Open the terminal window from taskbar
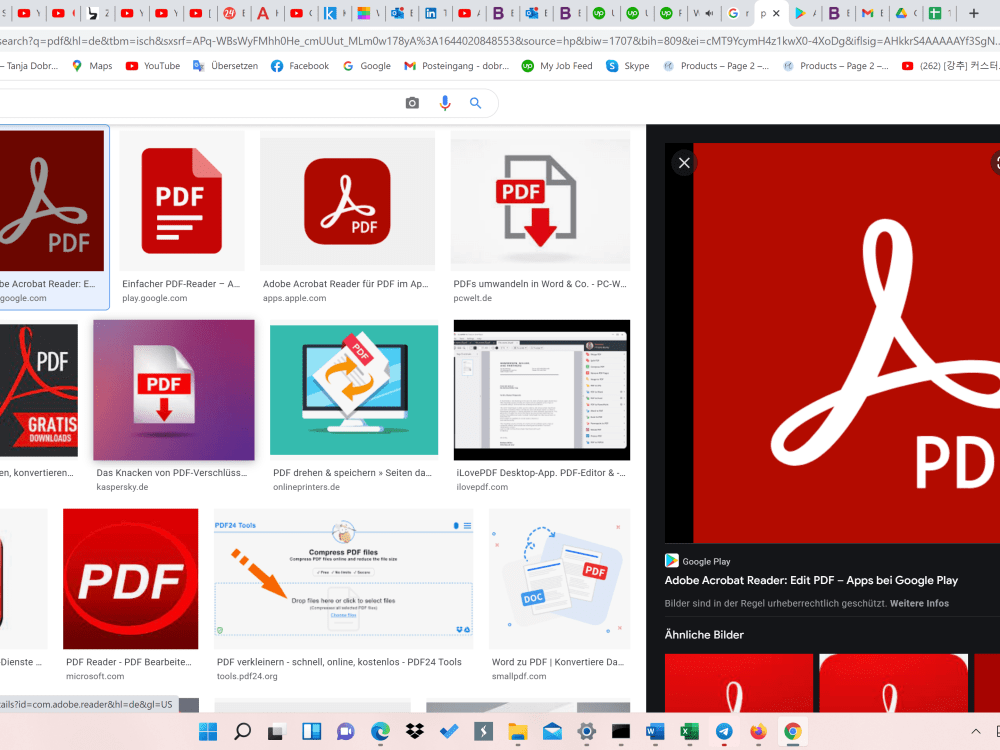 pyautogui.click(x=621, y=732)
